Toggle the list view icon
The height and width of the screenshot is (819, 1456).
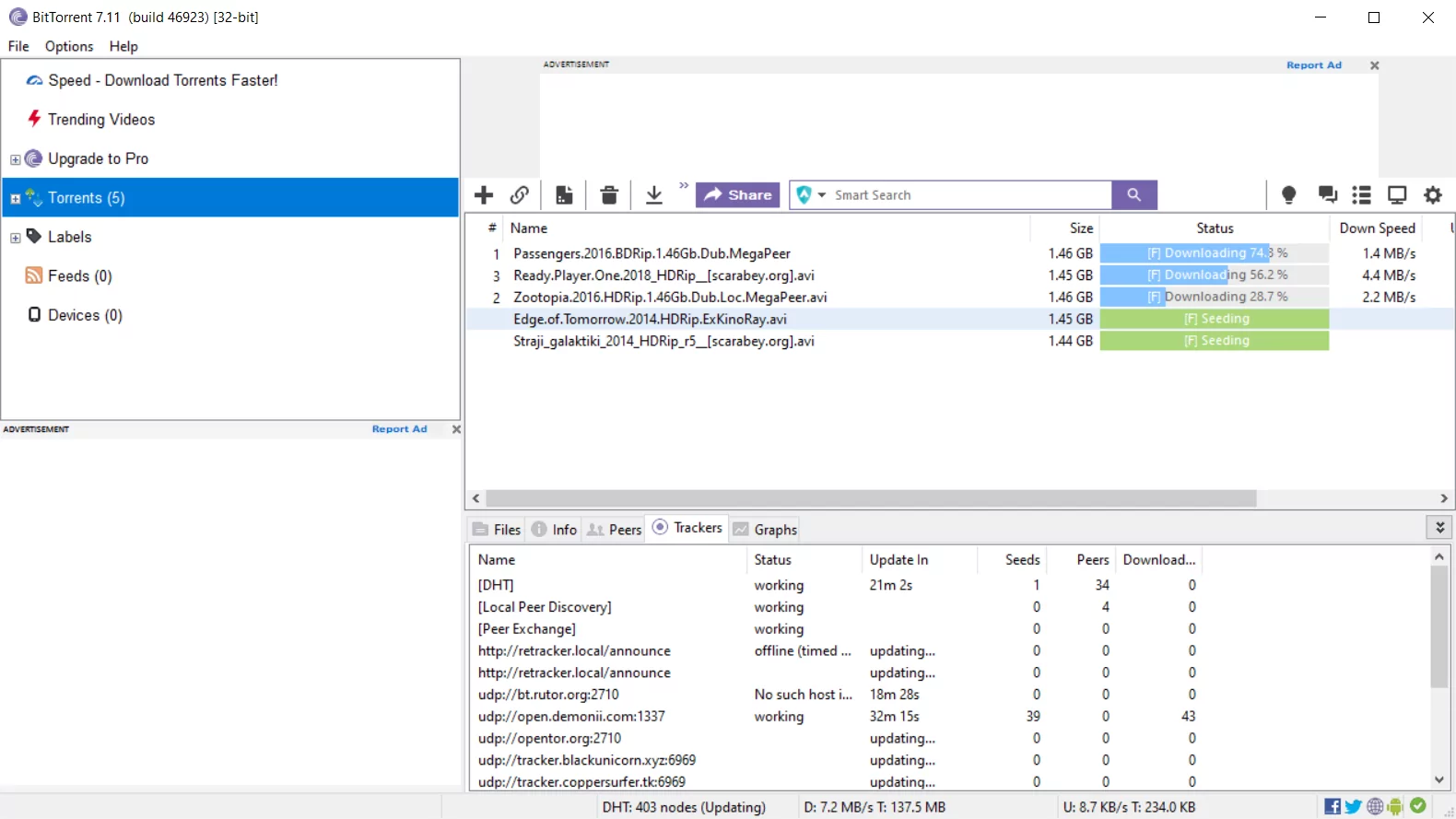[x=1362, y=195]
